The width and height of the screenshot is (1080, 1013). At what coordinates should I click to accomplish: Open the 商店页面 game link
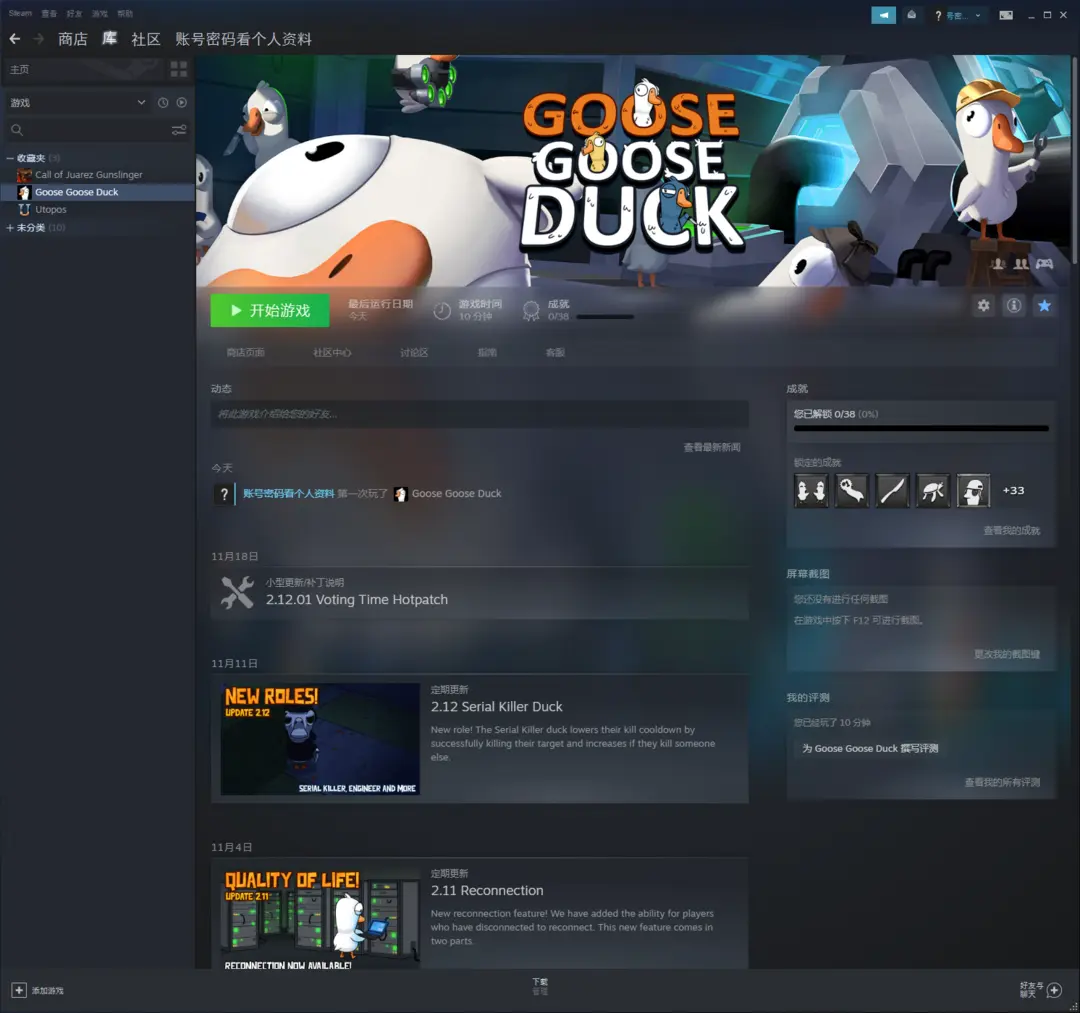click(246, 353)
